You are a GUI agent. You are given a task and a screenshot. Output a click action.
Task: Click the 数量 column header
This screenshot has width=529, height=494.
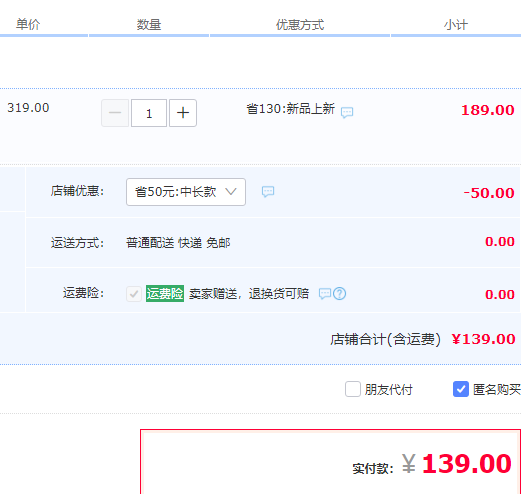coord(149,24)
